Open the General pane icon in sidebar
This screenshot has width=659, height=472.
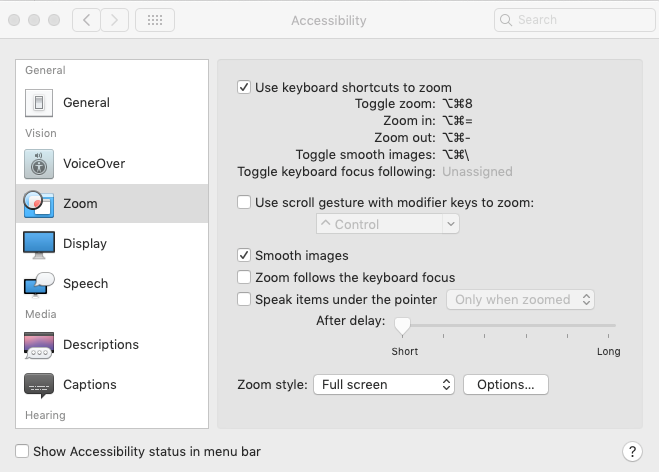pyautogui.click(x=39, y=103)
